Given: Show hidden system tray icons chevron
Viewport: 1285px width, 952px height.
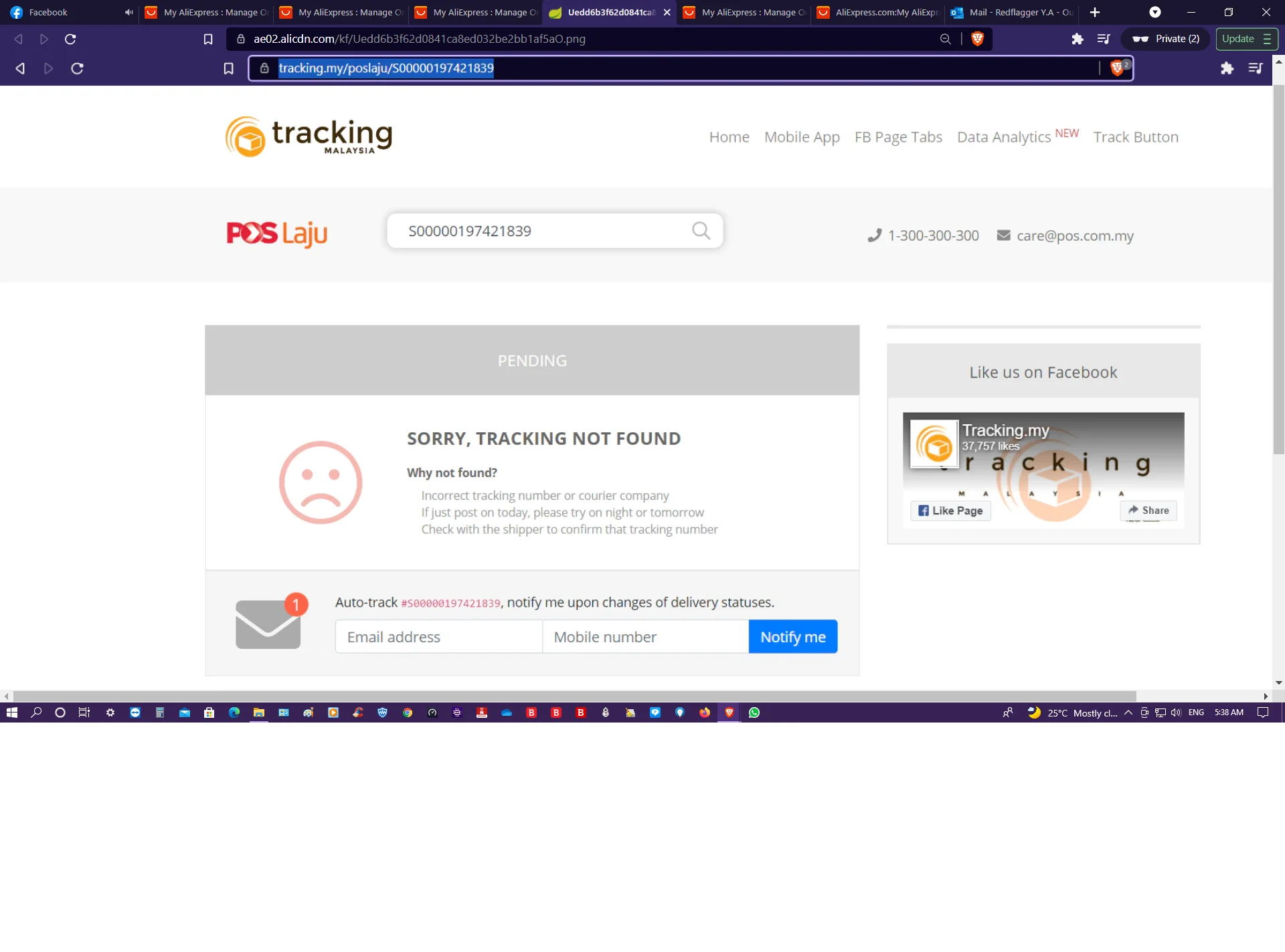Looking at the screenshot, I should click(1128, 712).
